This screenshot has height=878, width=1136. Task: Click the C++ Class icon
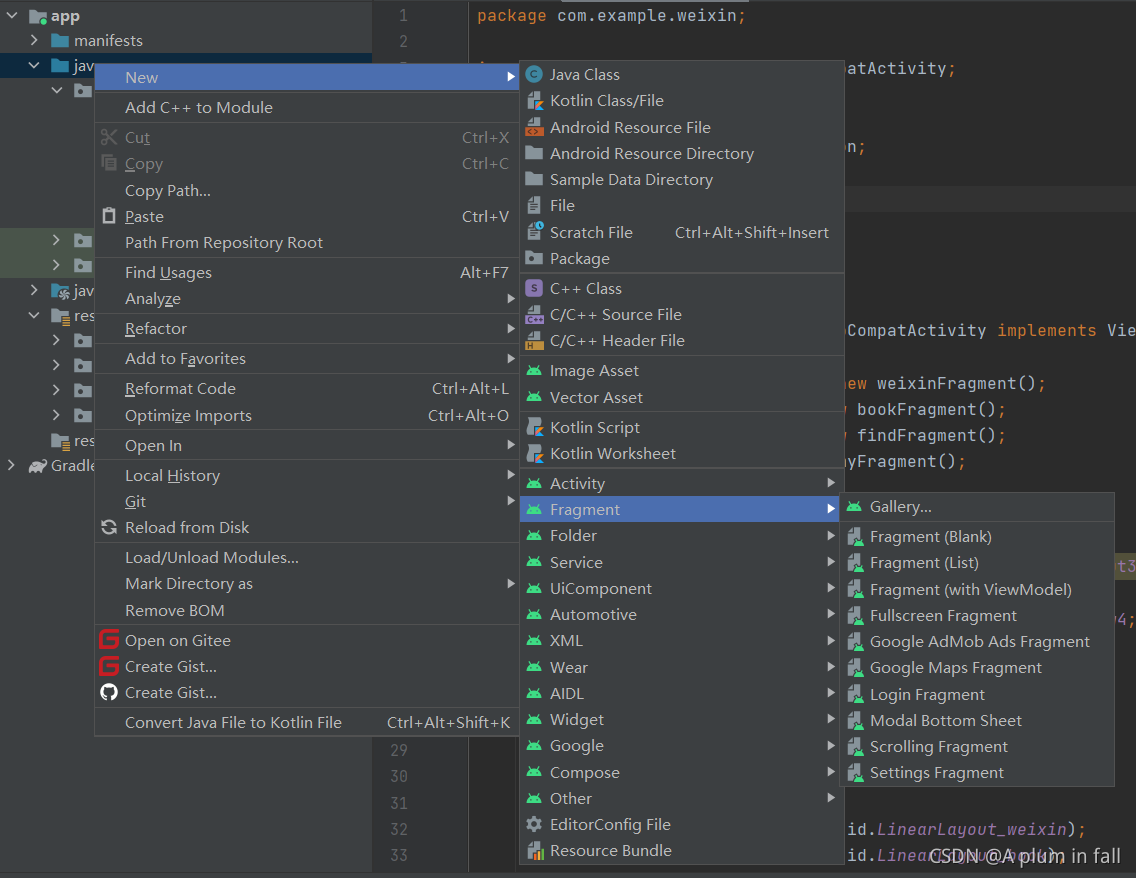(x=534, y=288)
